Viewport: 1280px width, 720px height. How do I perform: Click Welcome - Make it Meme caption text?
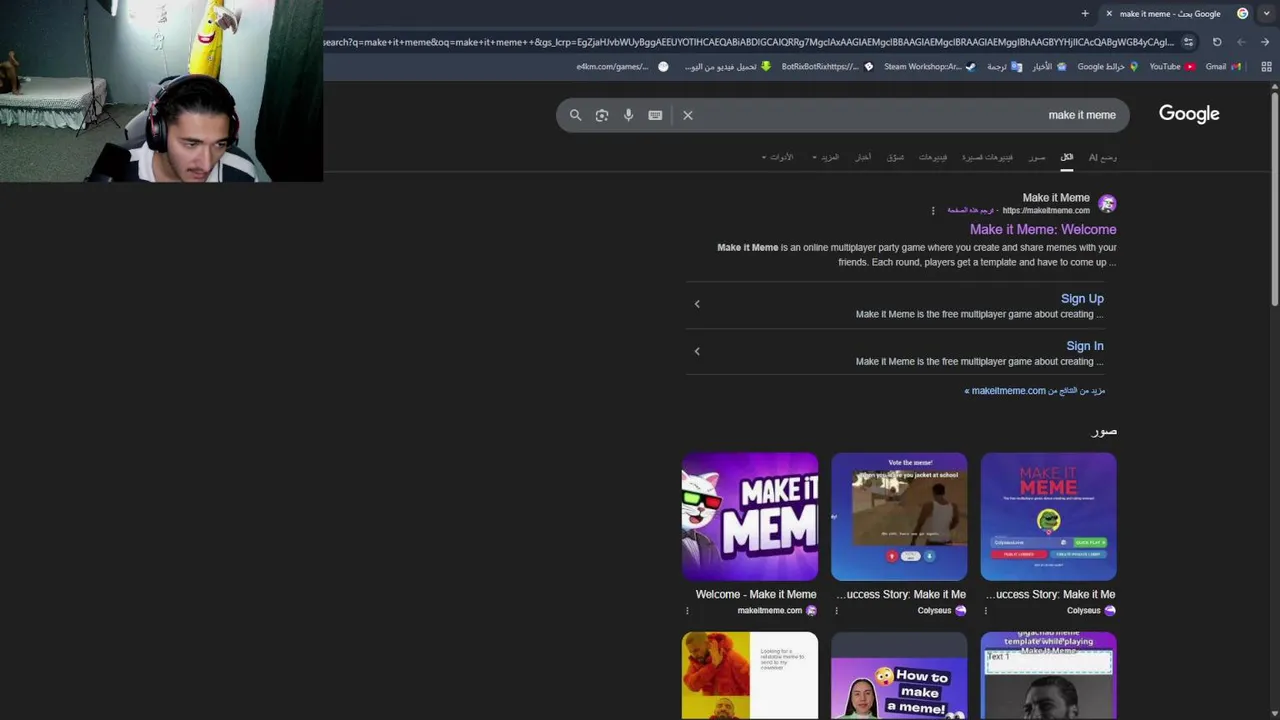(756, 594)
